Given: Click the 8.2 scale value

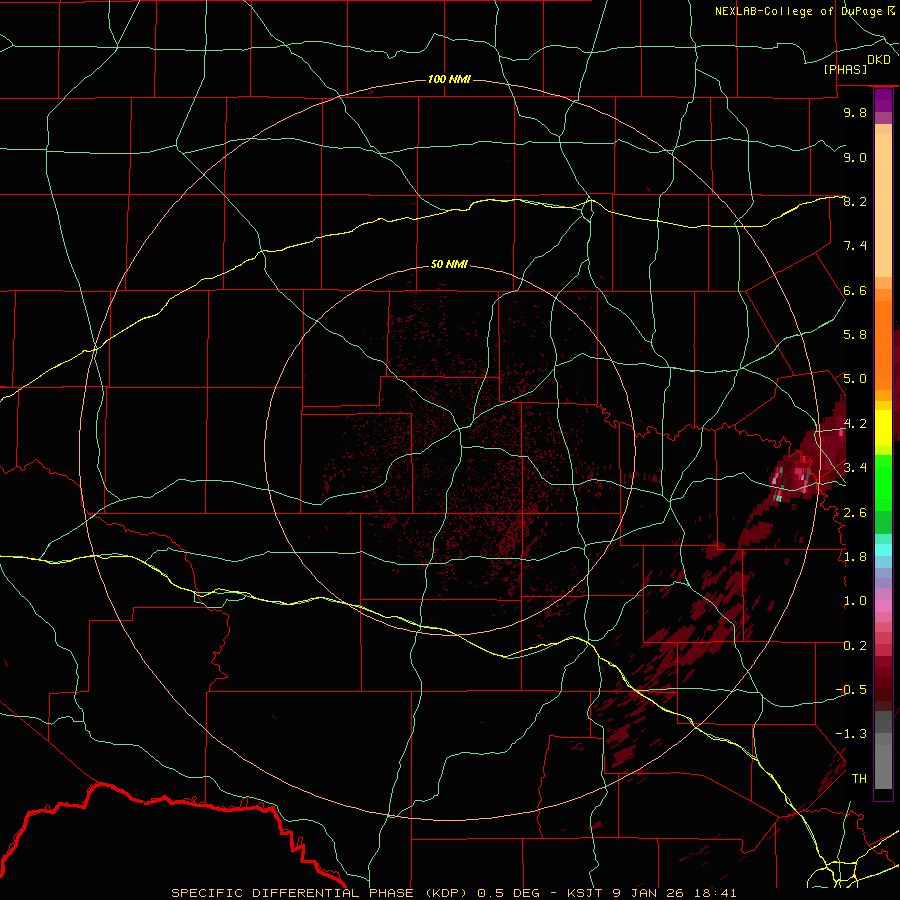Looking at the screenshot, I should [855, 201].
